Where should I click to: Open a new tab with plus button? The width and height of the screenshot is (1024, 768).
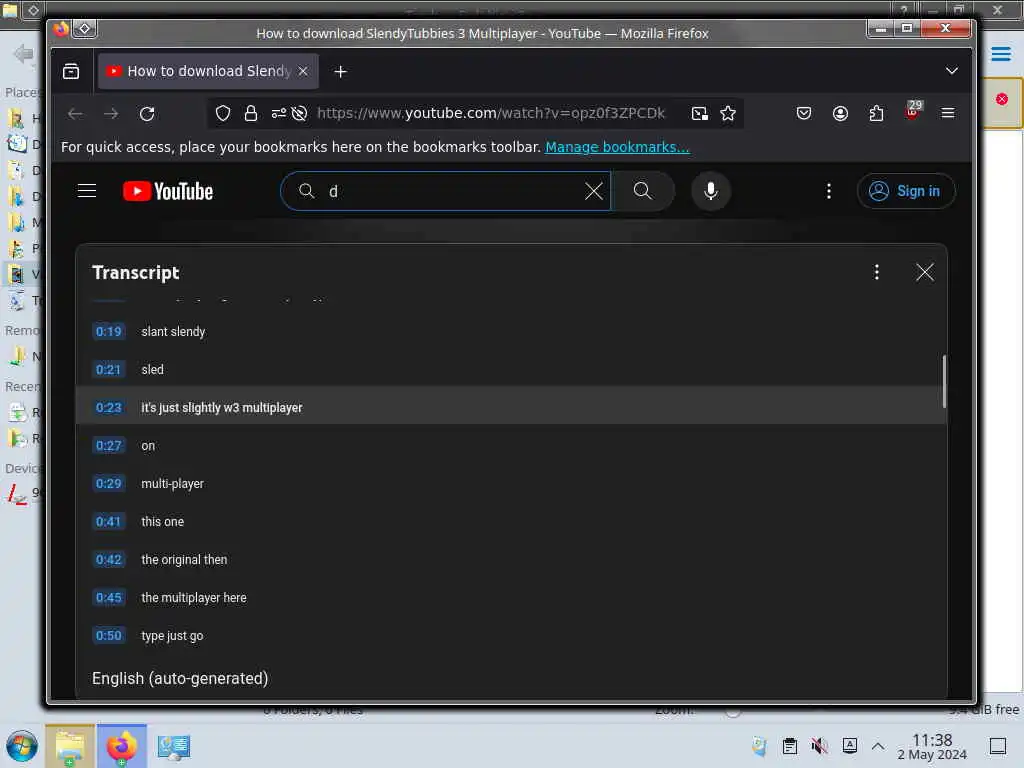point(340,71)
